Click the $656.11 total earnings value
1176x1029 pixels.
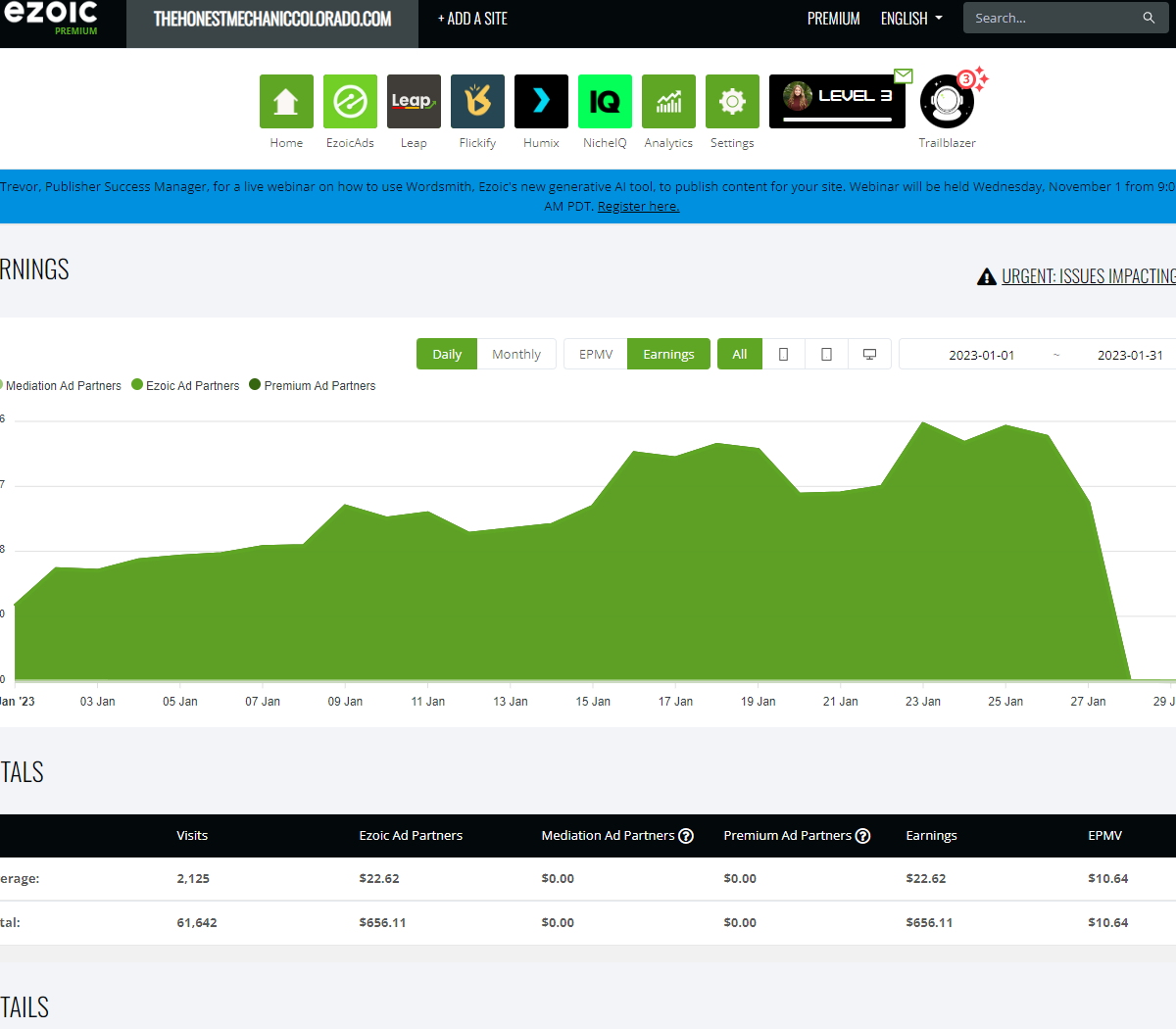pos(929,923)
